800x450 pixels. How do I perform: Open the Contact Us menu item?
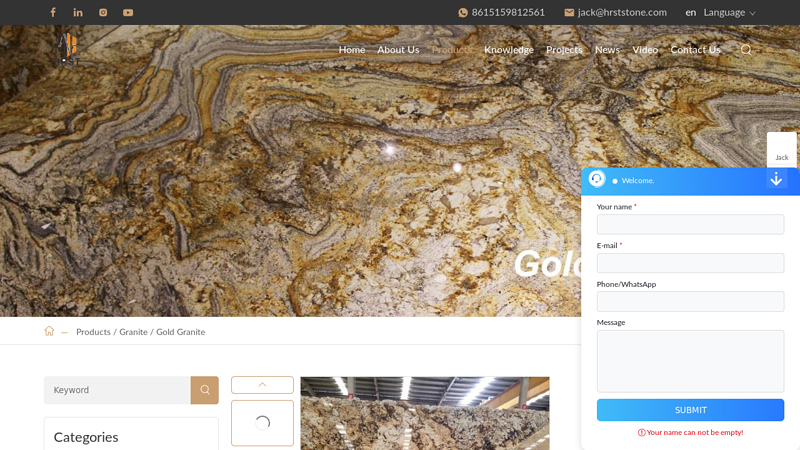point(695,49)
